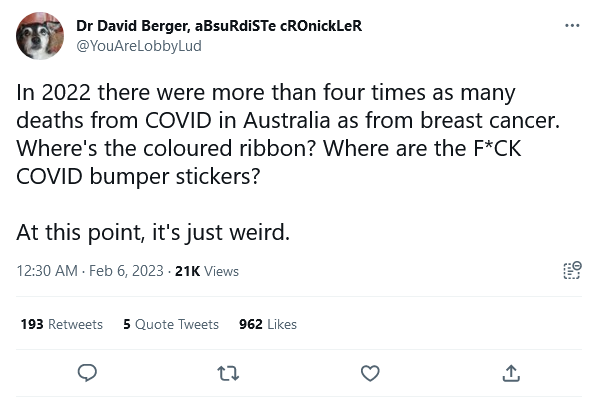Open the share upload icon
598x397 pixels.
pos(511,373)
